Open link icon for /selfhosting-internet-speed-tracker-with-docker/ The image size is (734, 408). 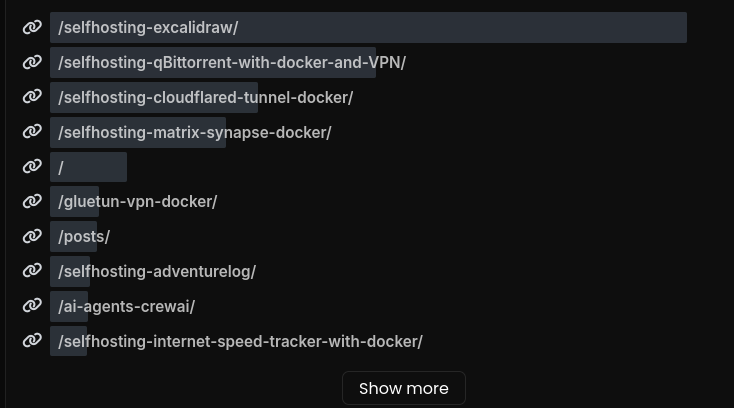[x=32, y=341]
